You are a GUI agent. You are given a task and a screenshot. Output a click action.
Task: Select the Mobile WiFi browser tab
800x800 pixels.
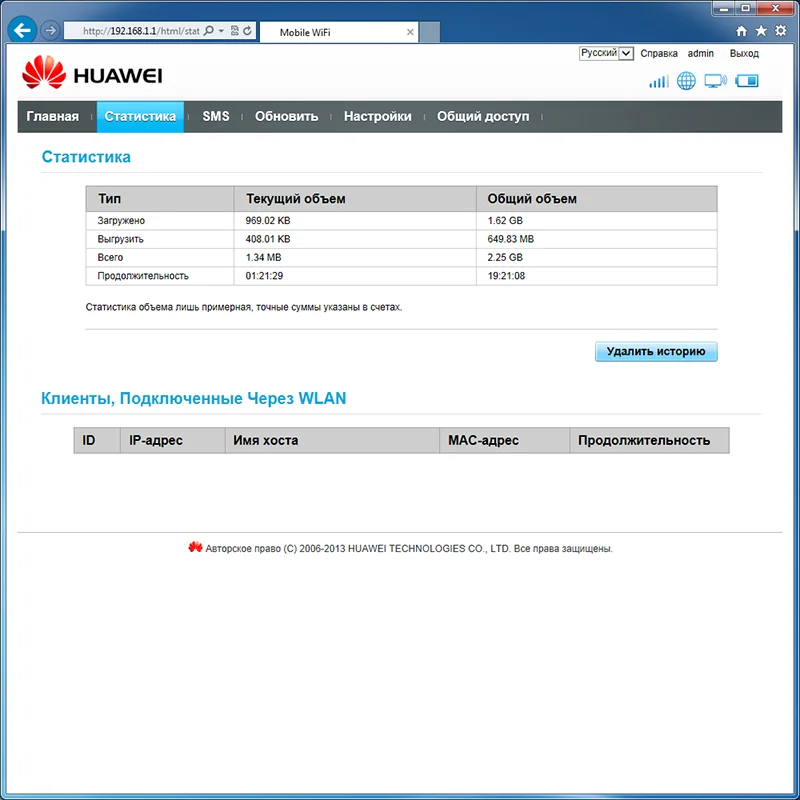coord(339,32)
